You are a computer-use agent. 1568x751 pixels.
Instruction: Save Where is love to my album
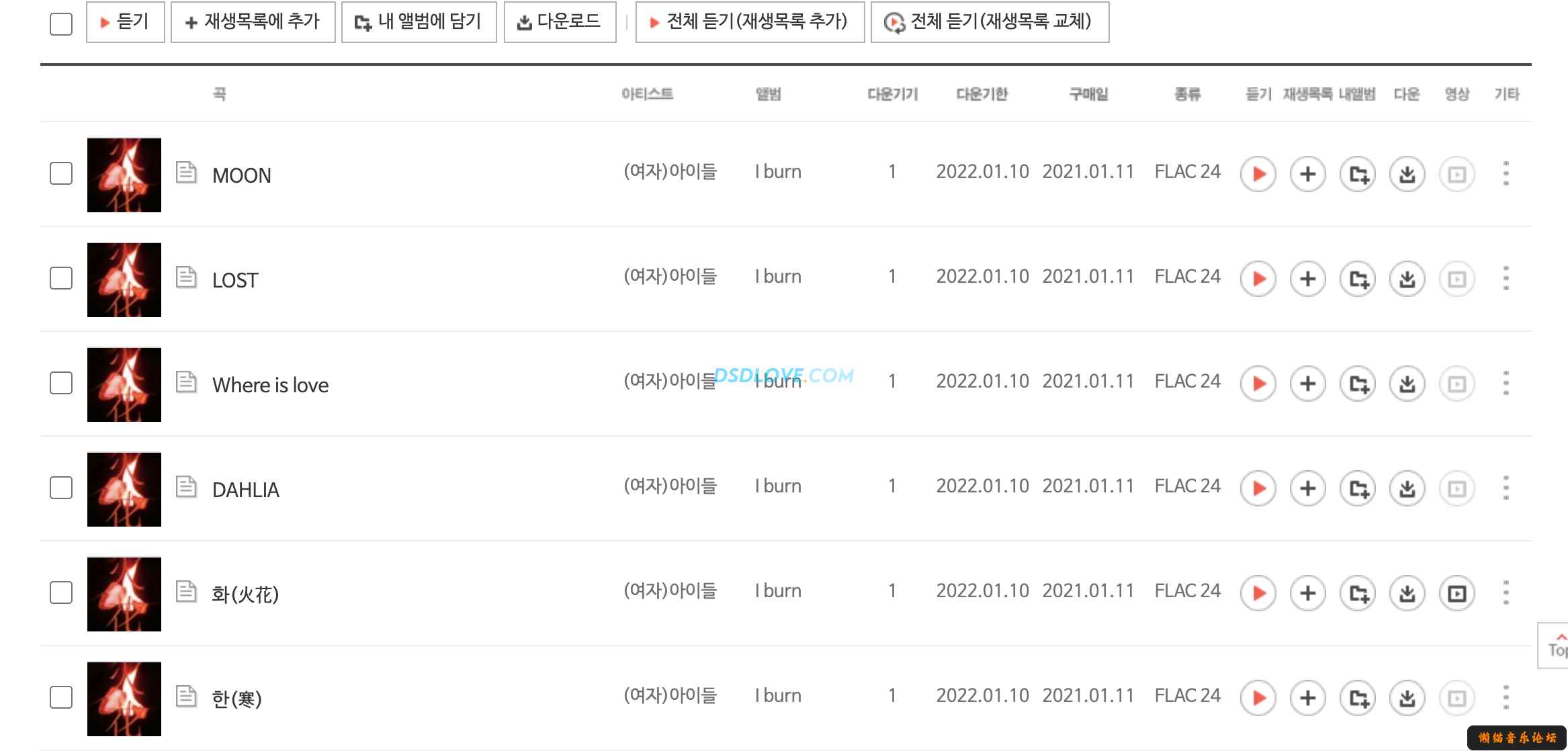pyautogui.click(x=1358, y=384)
